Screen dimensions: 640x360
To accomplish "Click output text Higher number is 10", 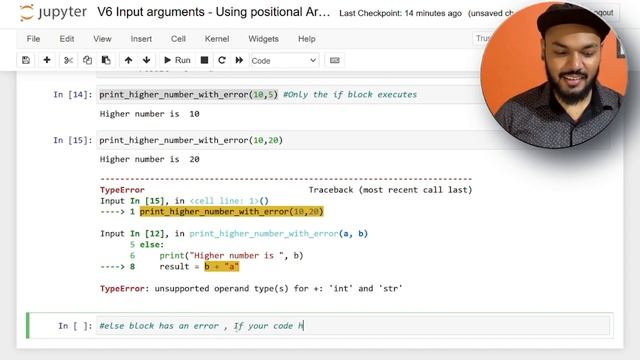I will pyautogui.click(x=149, y=114).
